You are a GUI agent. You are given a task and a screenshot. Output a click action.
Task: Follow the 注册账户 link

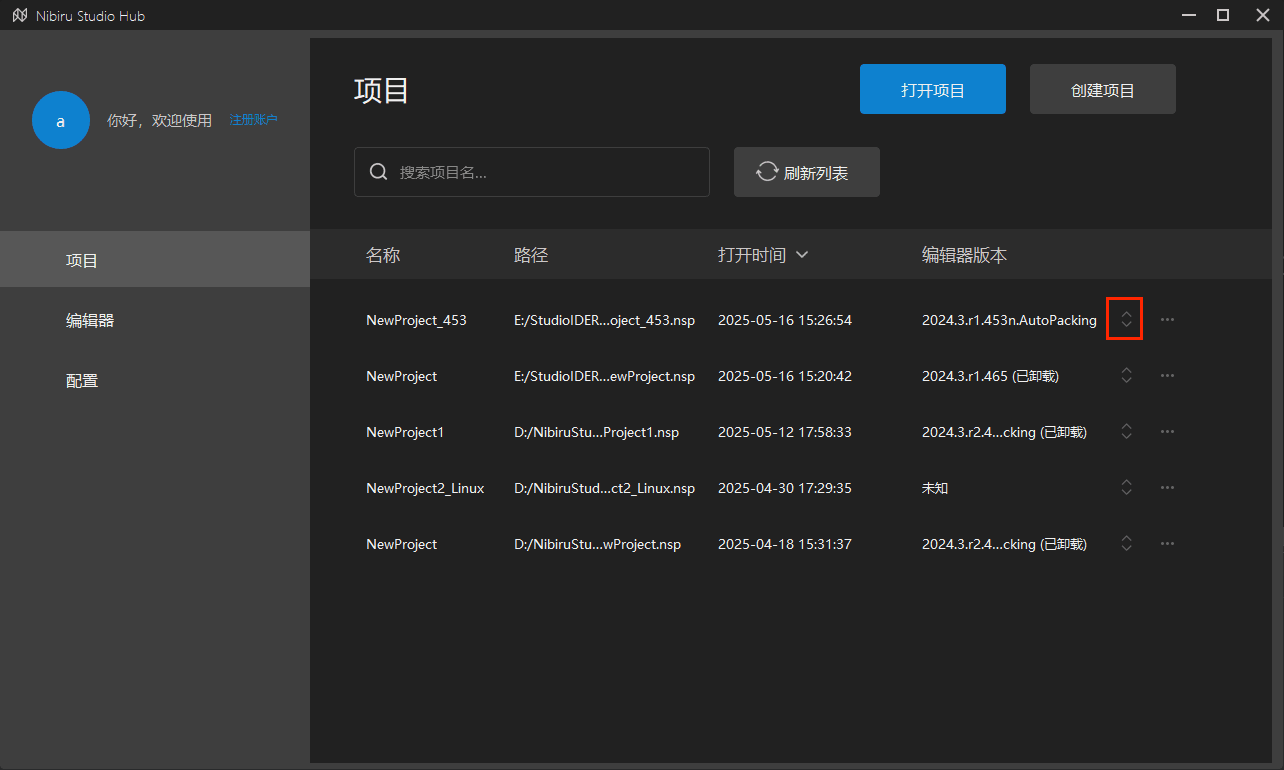[253, 120]
